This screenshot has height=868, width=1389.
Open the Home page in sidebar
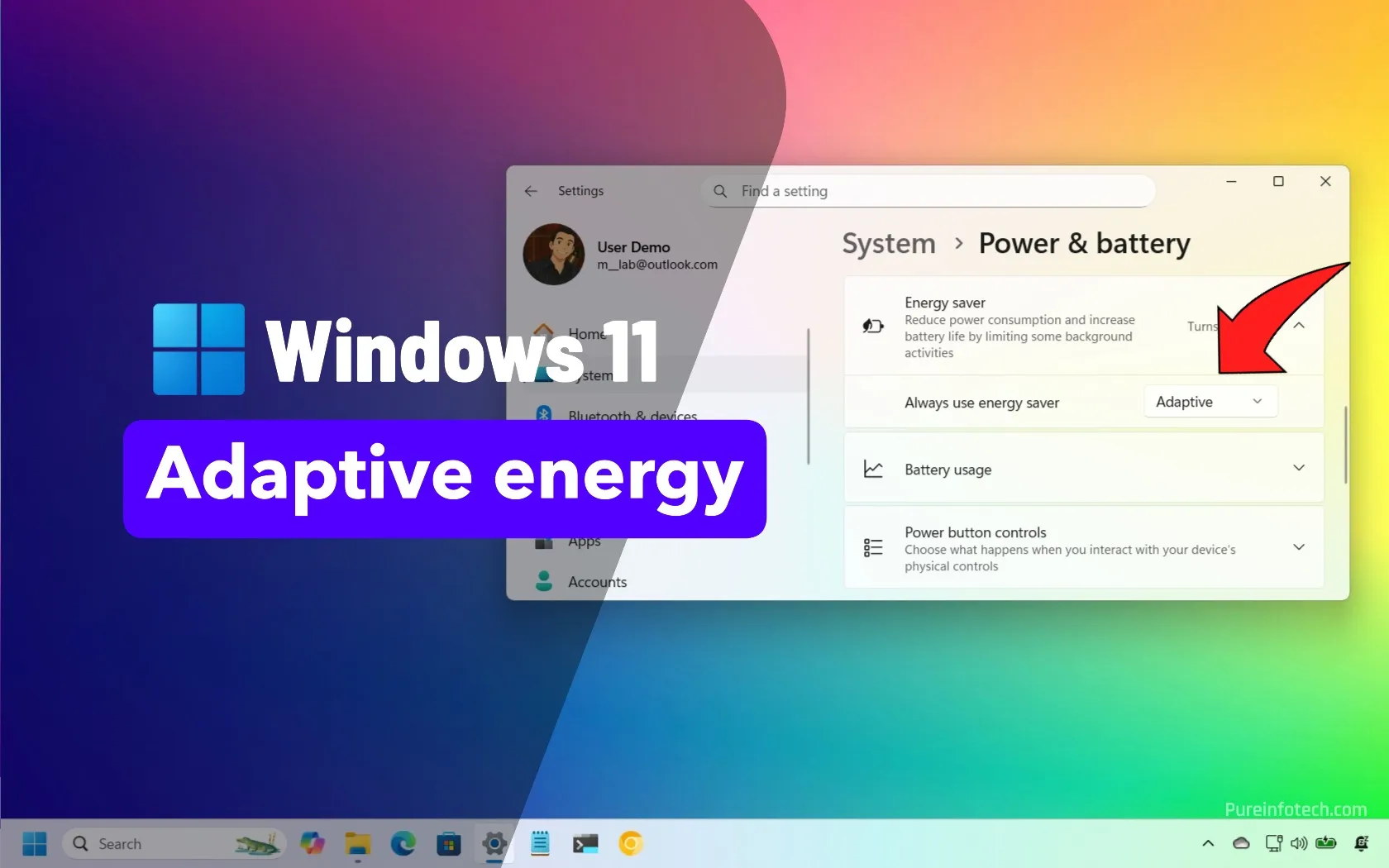tap(586, 334)
